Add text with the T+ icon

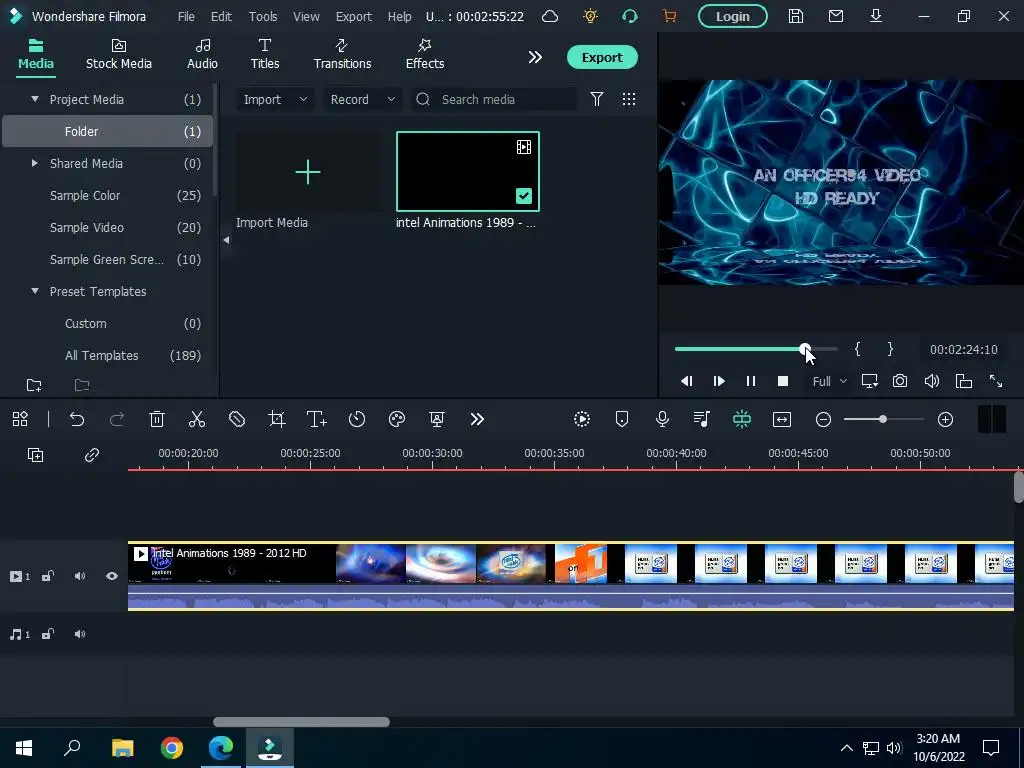click(x=317, y=419)
